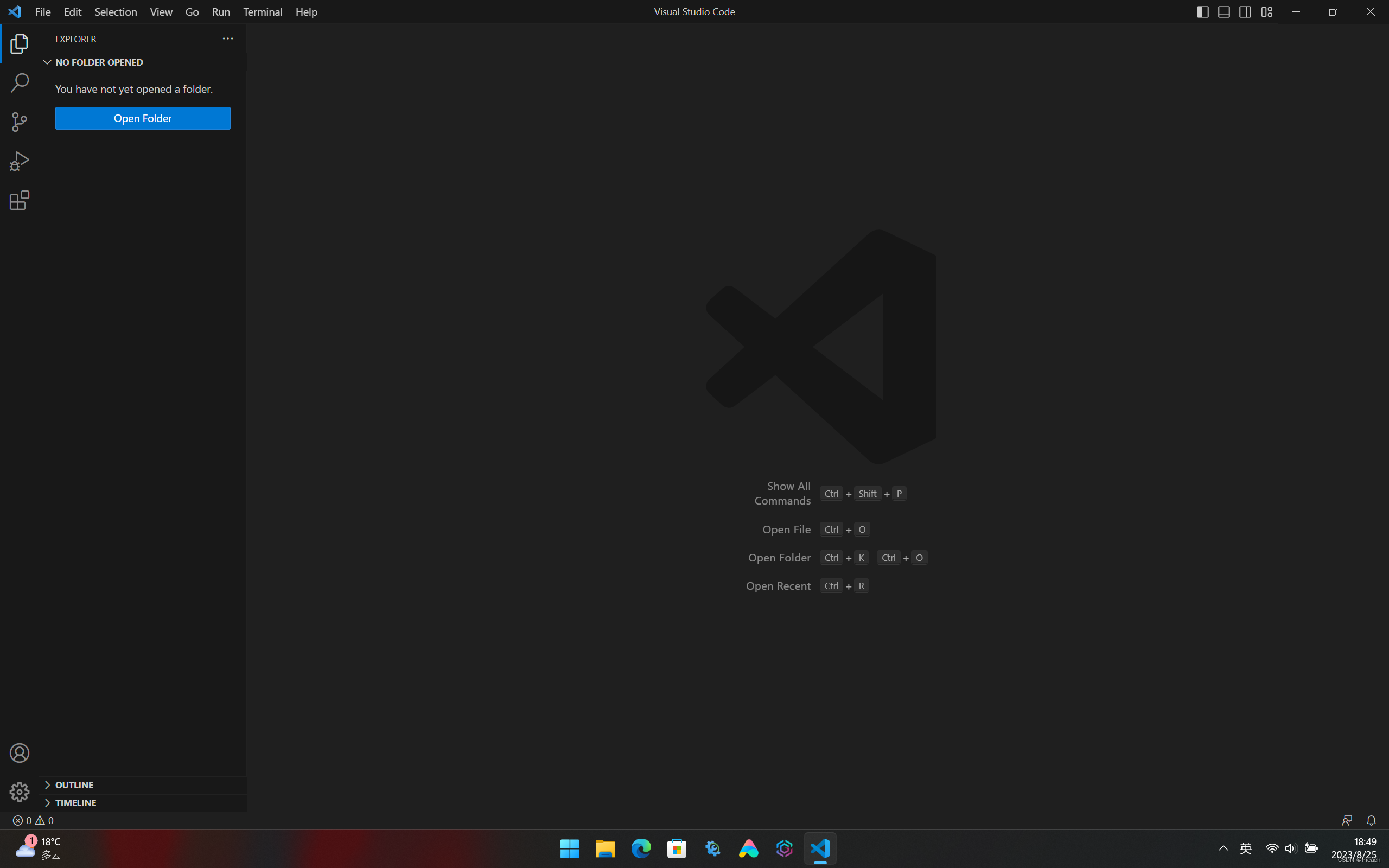Viewport: 1389px width, 868px height.
Task: Toggle the bottom Panel layout button
Action: tap(1224, 12)
